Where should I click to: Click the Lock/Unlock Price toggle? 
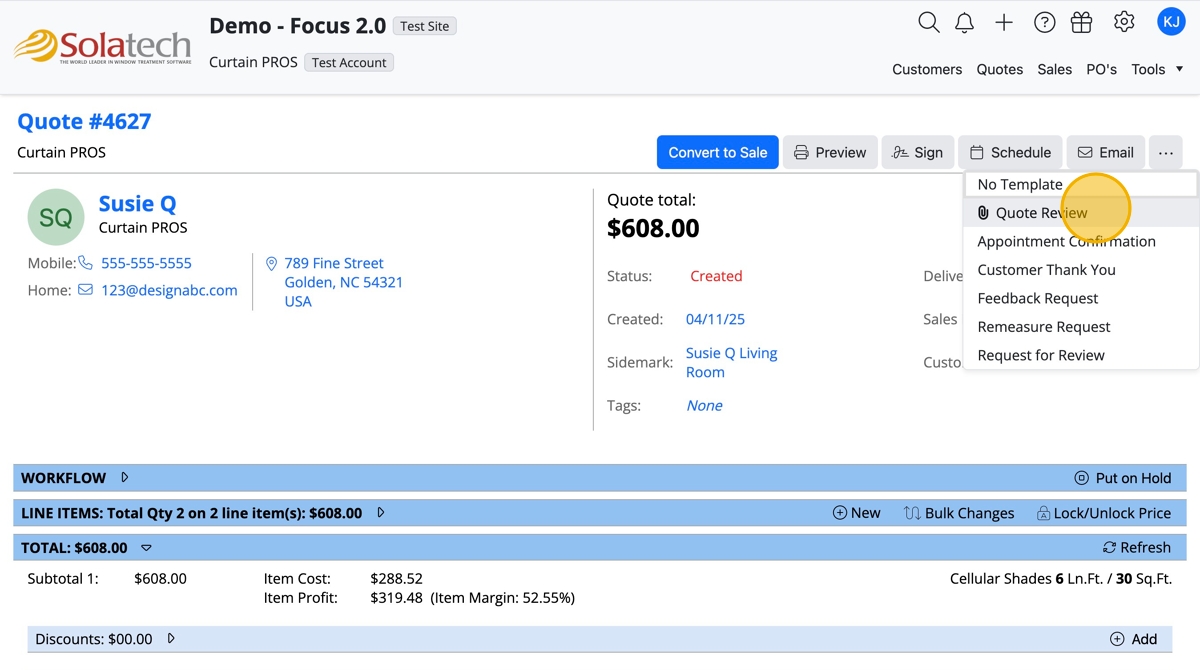(x=1103, y=513)
